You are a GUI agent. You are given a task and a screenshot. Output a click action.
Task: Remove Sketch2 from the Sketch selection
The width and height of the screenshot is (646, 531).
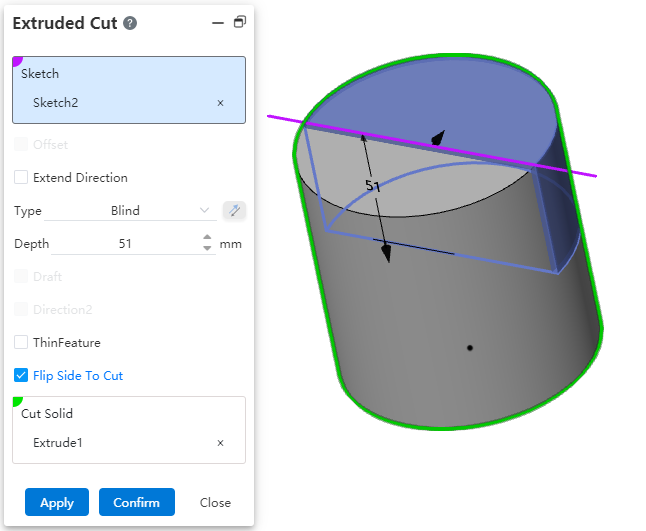click(220, 103)
